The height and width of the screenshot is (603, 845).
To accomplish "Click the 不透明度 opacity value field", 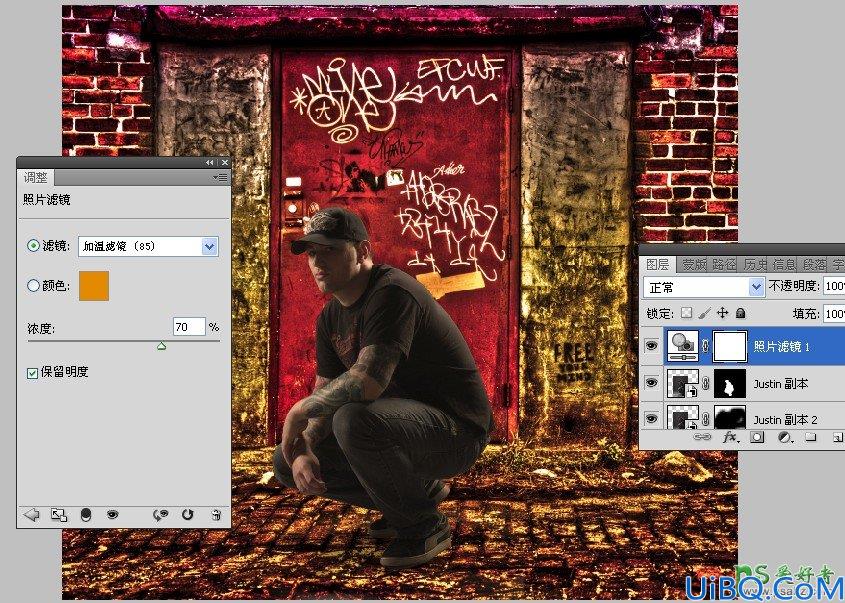I will (x=834, y=286).
